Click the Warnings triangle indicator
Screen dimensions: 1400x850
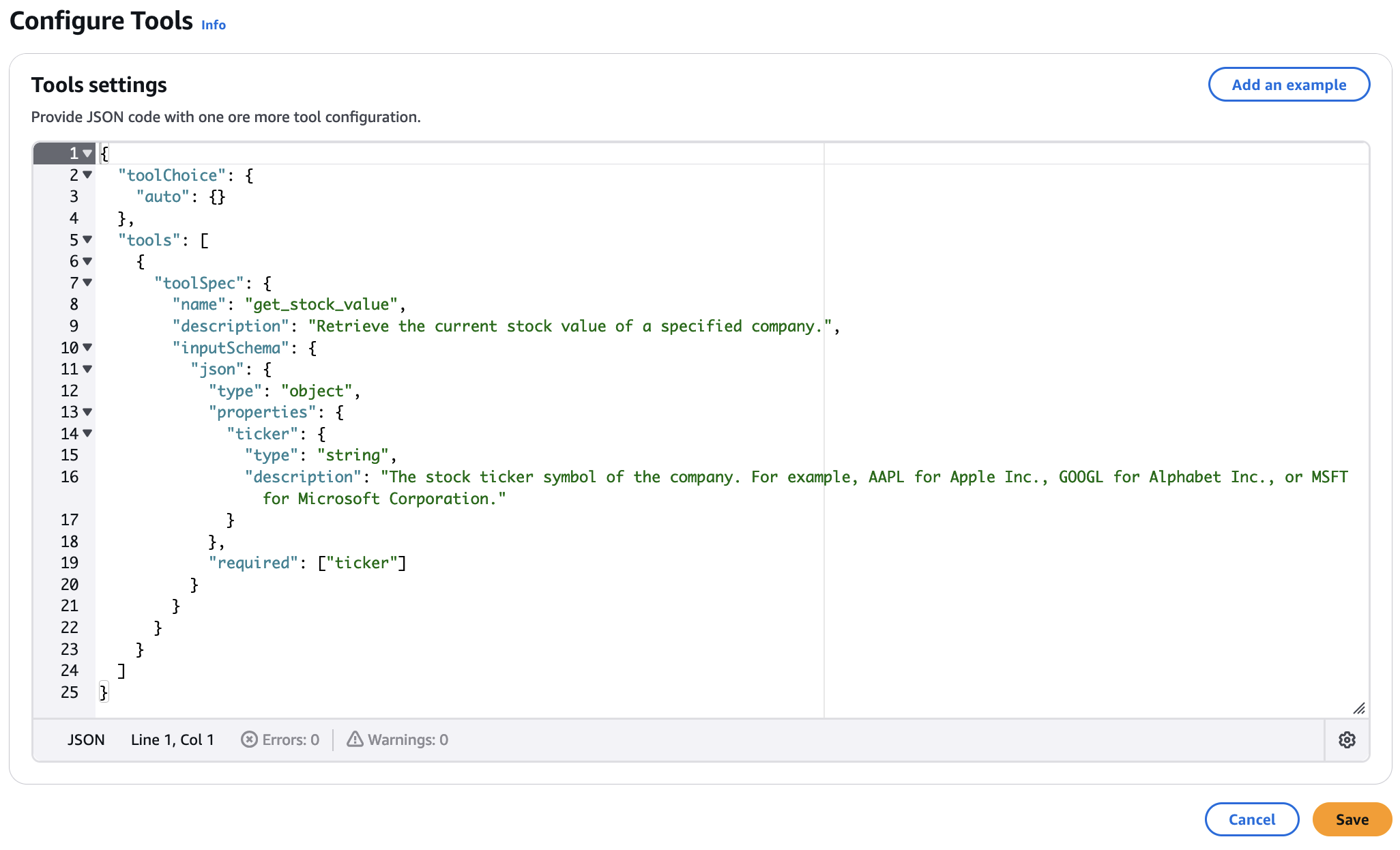click(355, 739)
